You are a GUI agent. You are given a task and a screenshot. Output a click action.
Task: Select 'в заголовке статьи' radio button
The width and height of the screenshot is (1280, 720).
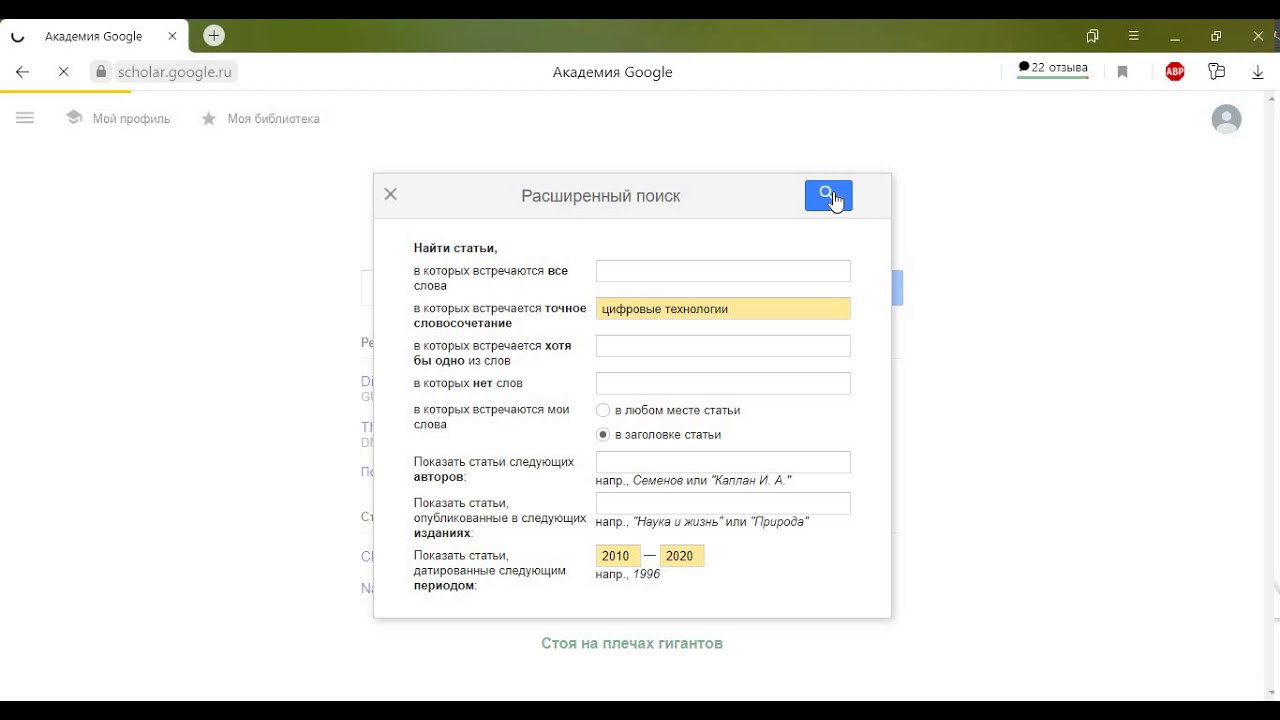[603, 434]
